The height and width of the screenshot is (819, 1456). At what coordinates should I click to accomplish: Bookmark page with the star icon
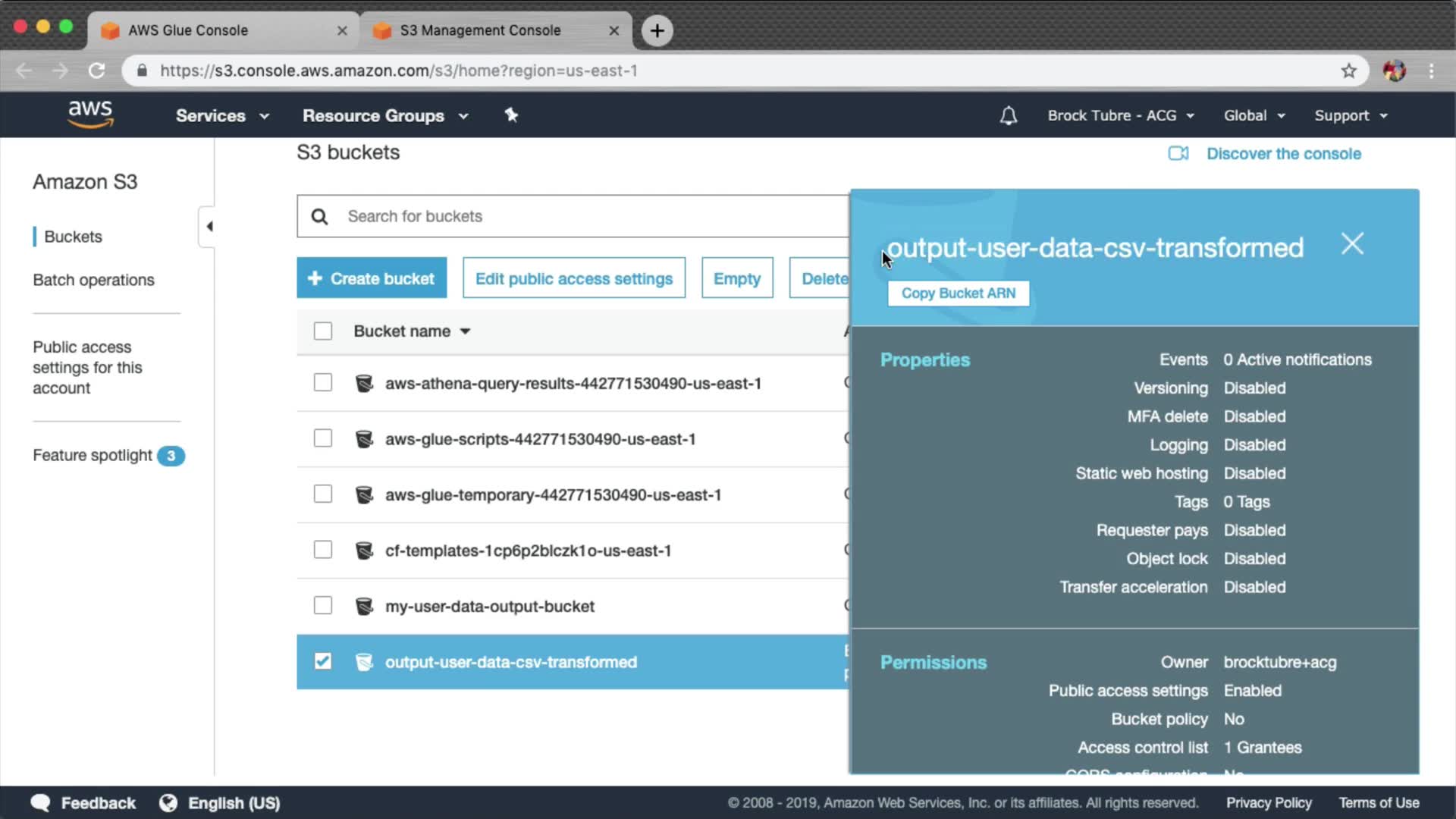click(x=1348, y=71)
